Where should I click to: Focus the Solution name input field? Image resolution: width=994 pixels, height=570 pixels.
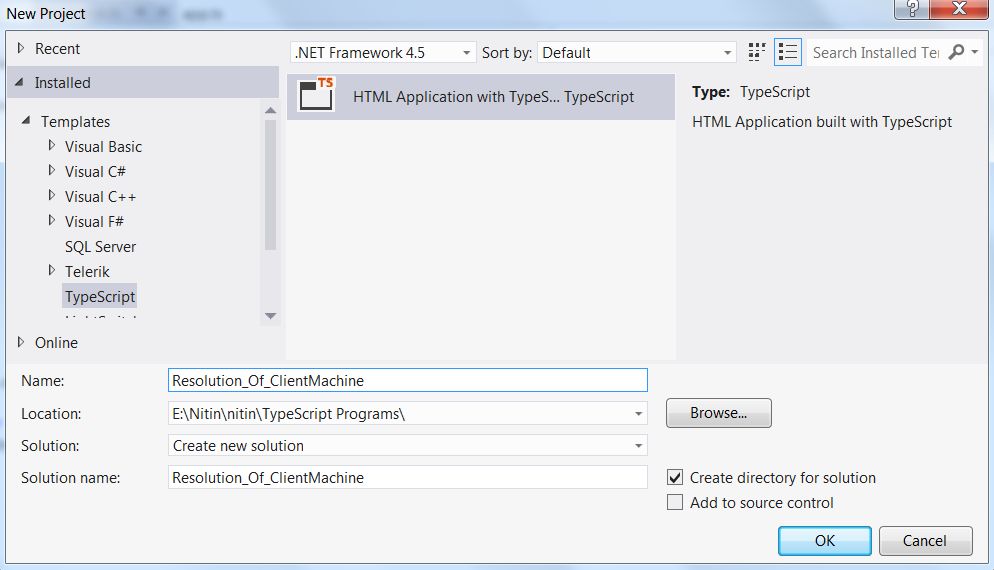pos(408,477)
